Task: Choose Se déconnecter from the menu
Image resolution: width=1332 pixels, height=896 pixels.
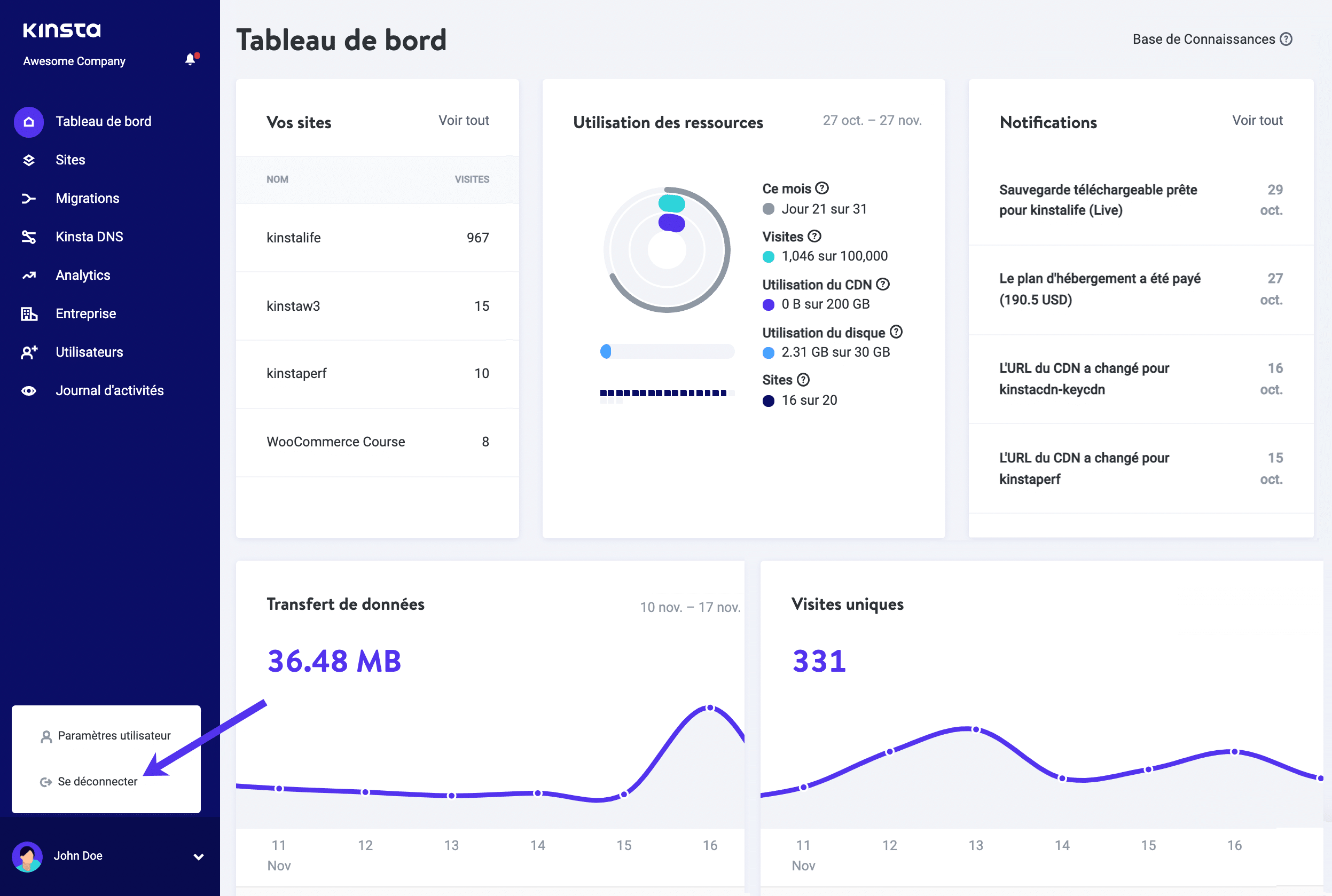Action: [x=97, y=781]
